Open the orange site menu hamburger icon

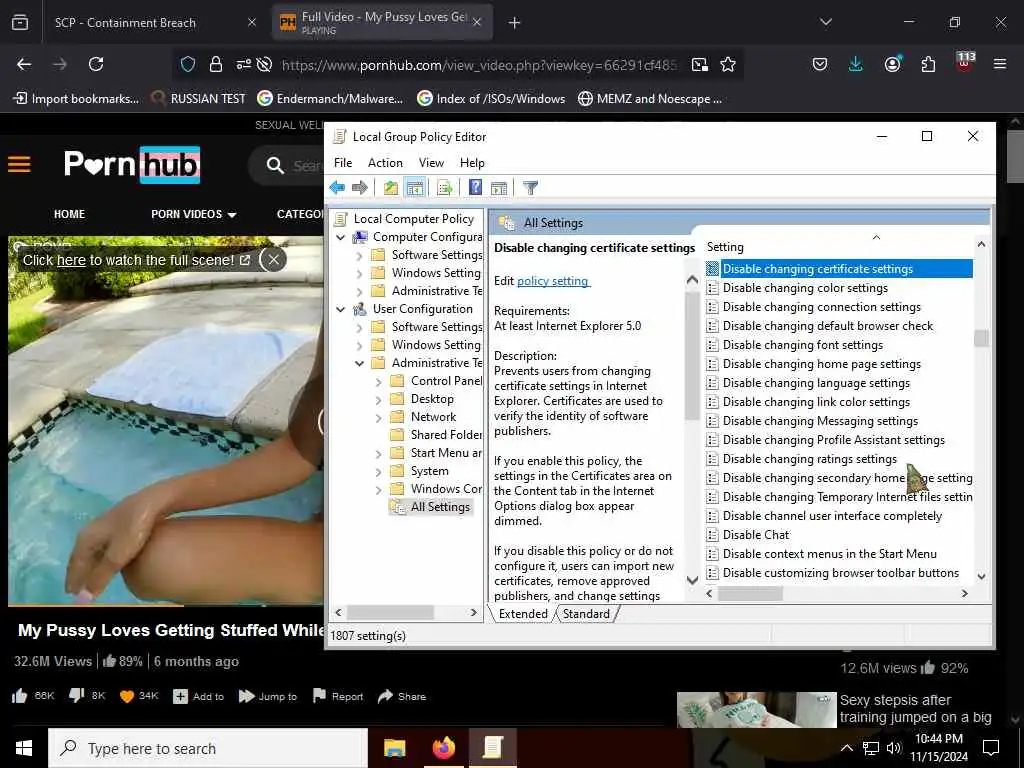point(19,164)
